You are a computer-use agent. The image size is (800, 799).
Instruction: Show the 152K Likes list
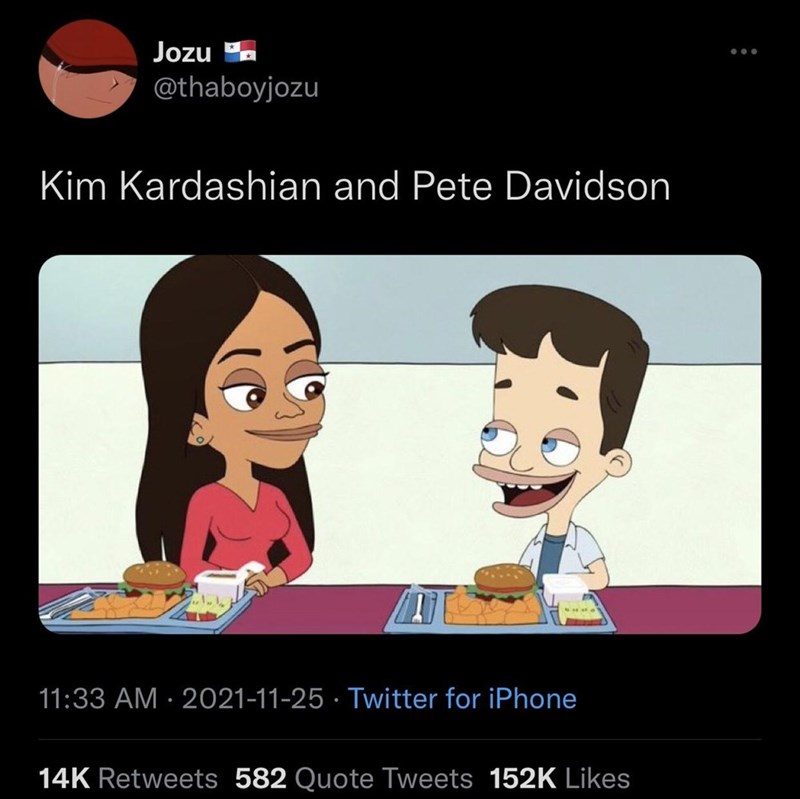[560, 778]
